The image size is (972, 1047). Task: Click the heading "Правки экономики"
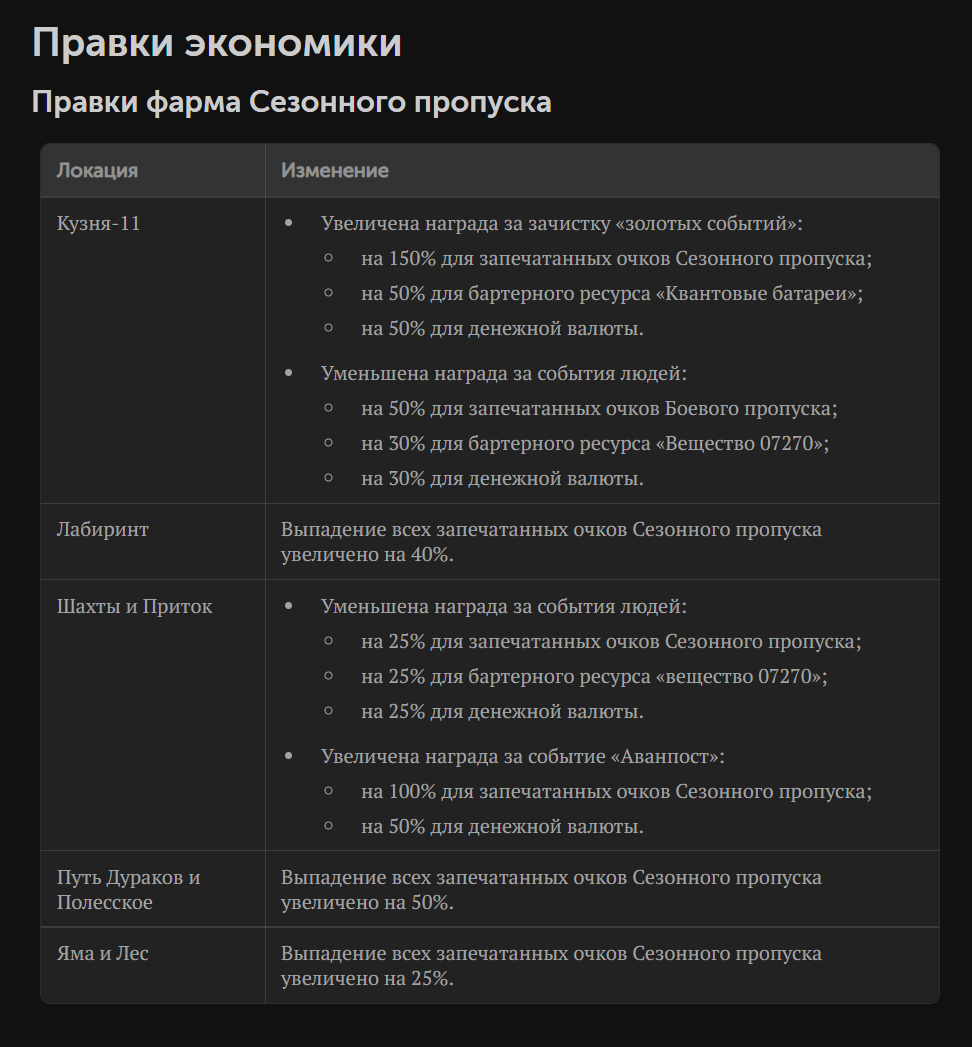point(216,43)
